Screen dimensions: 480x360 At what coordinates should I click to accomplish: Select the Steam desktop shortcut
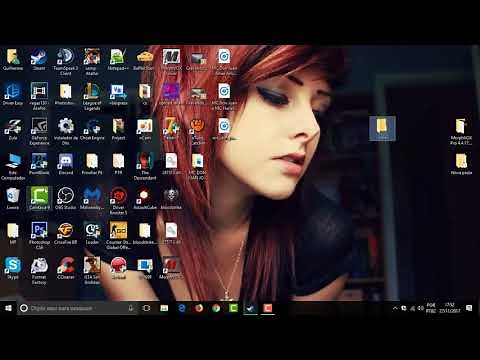39,59
